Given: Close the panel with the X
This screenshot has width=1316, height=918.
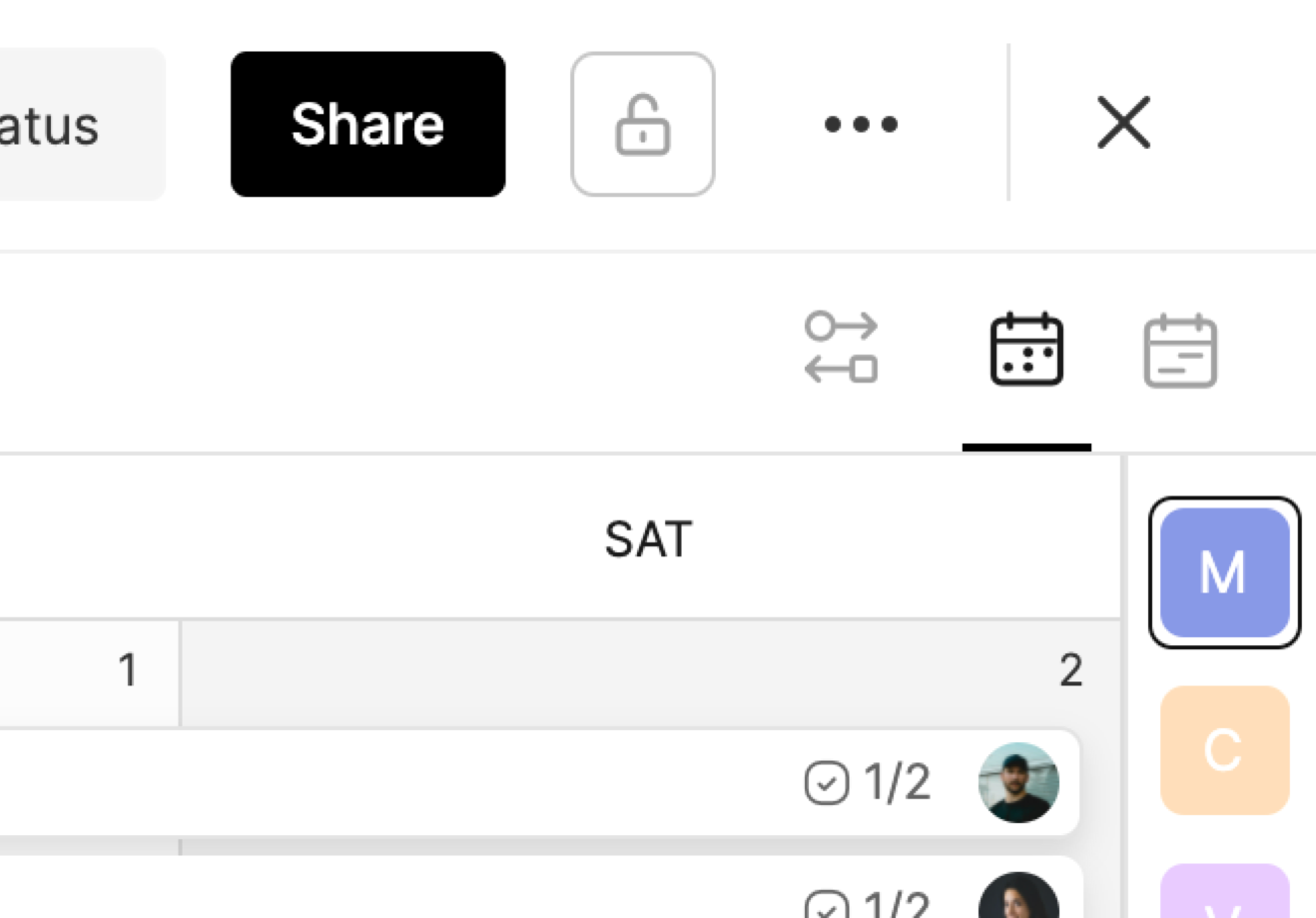Looking at the screenshot, I should [x=1123, y=123].
